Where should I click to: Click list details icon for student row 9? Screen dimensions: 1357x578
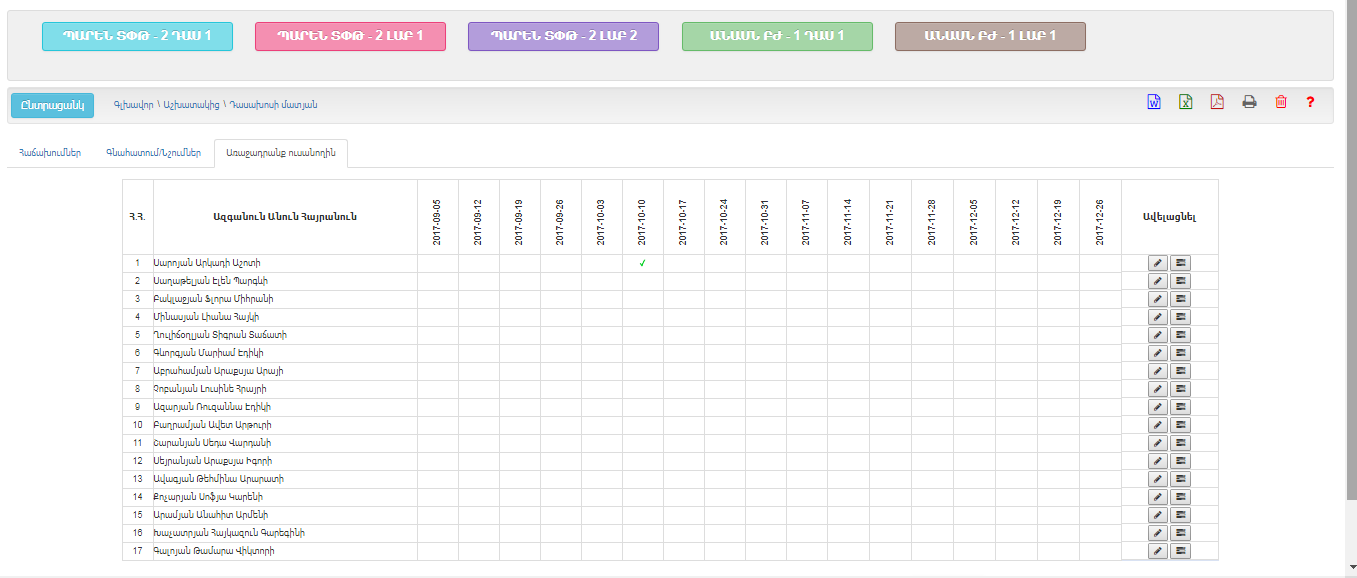1181,407
